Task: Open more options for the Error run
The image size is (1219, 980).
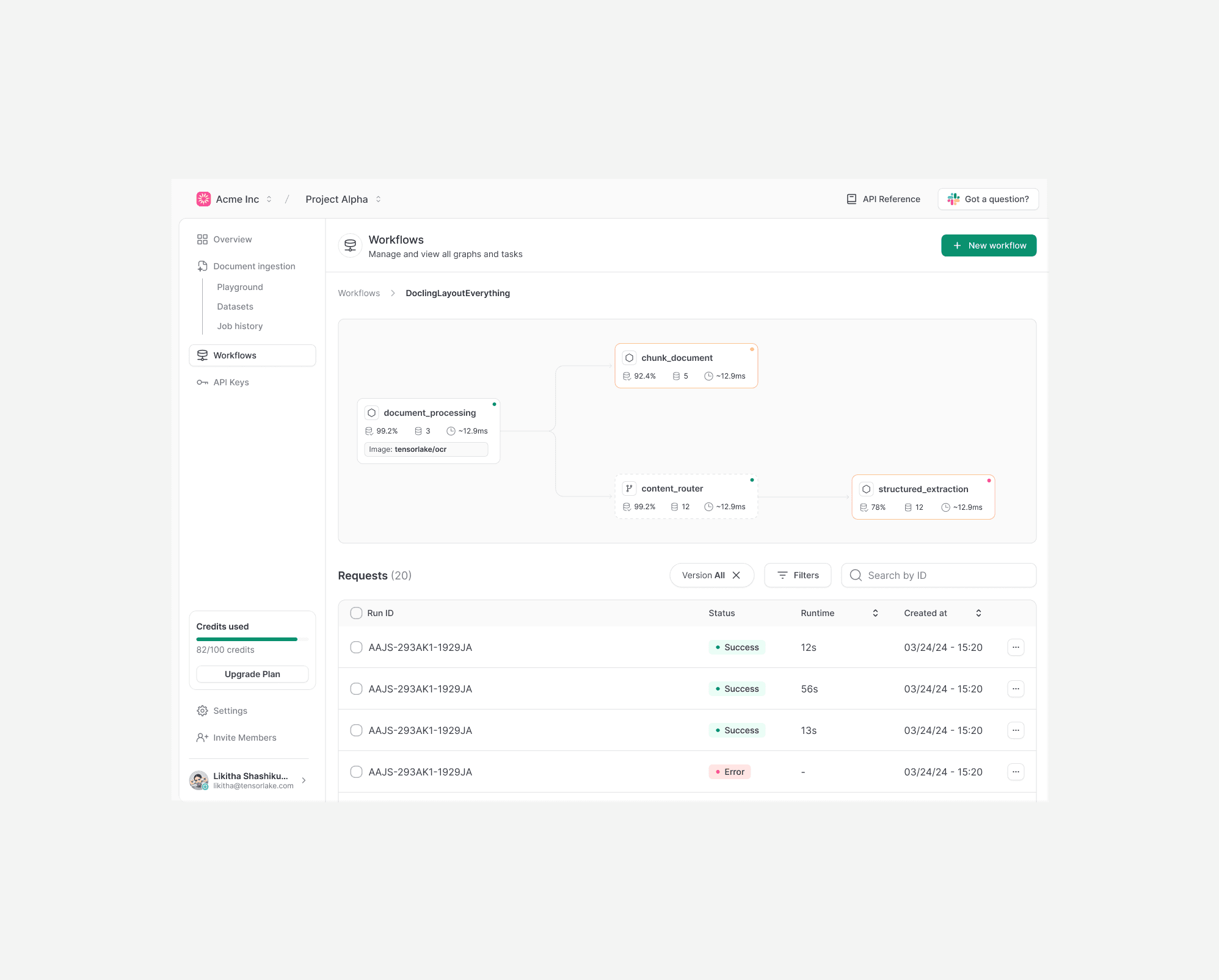Action: pyautogui.click(x=1016, y=772)
